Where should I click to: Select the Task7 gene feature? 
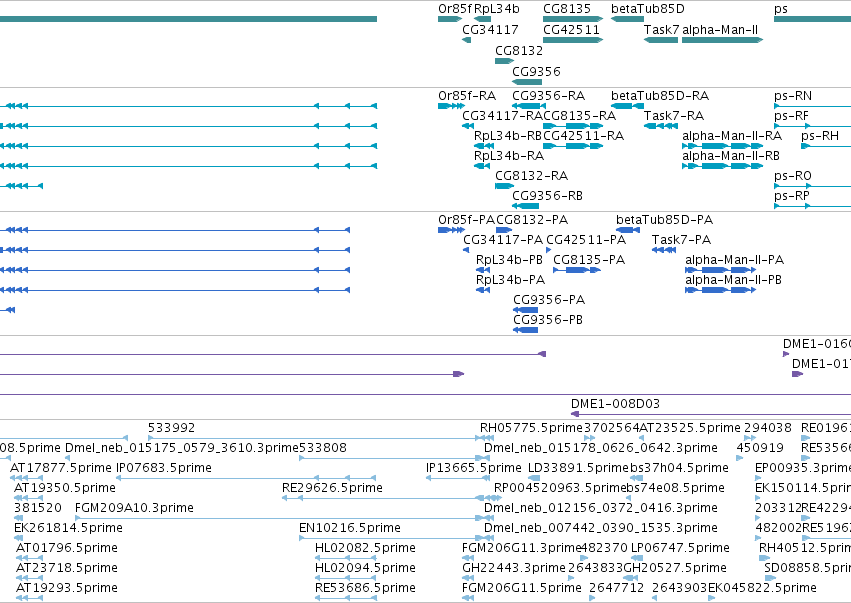[x=661, y=40]
